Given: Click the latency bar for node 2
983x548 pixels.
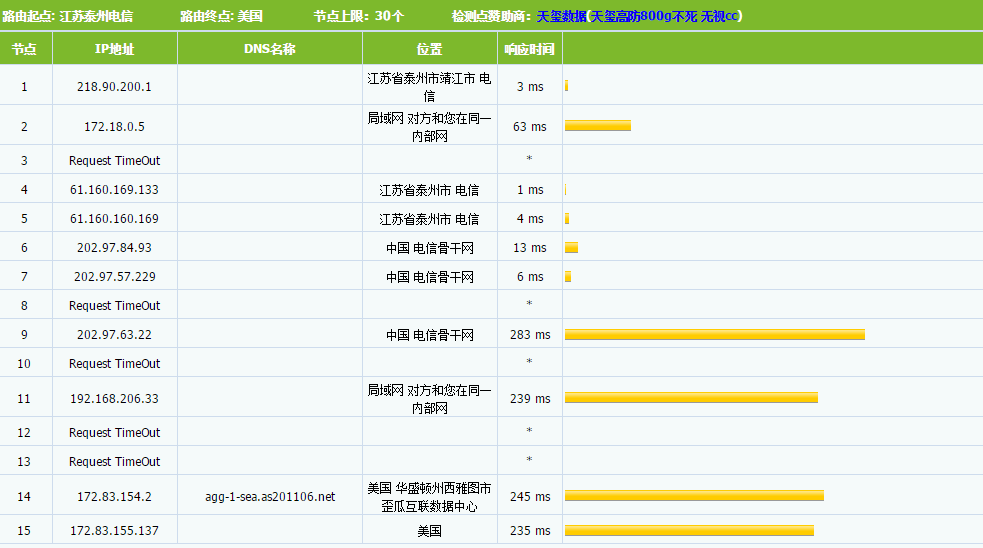Looking at the screenshot, I should [x=598, y=126].
